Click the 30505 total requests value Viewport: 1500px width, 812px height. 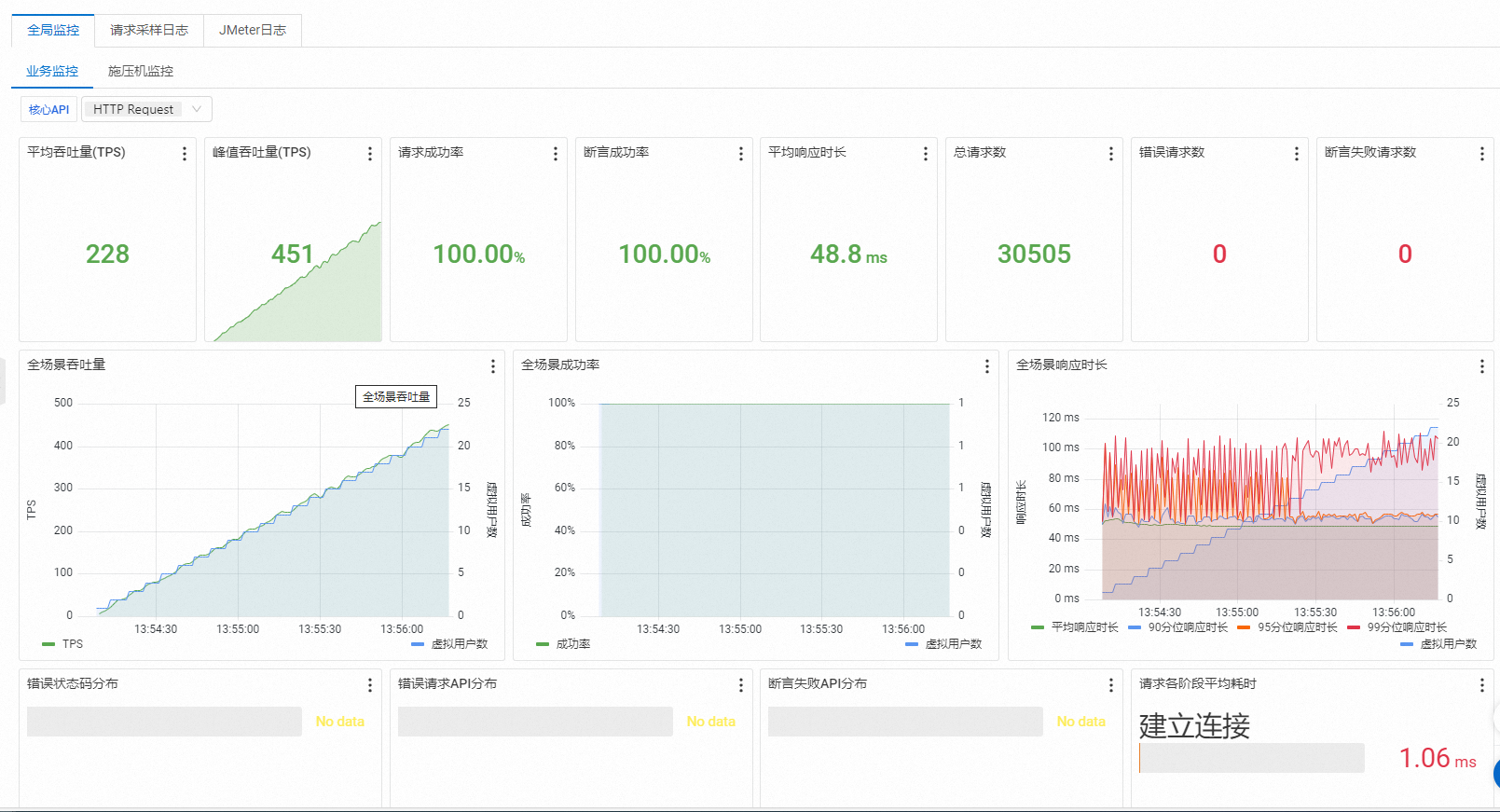tap(1034, 254)
